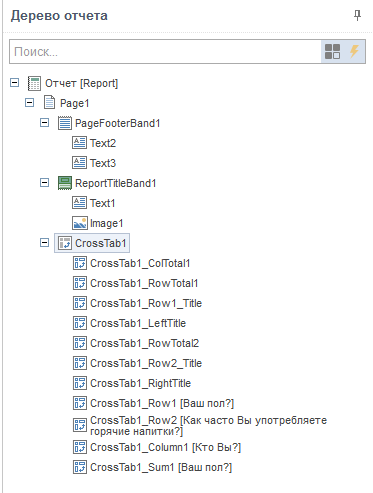373x493 pixels.
Task: Toggle the grid view icon in search box
Action: [332, 52]
